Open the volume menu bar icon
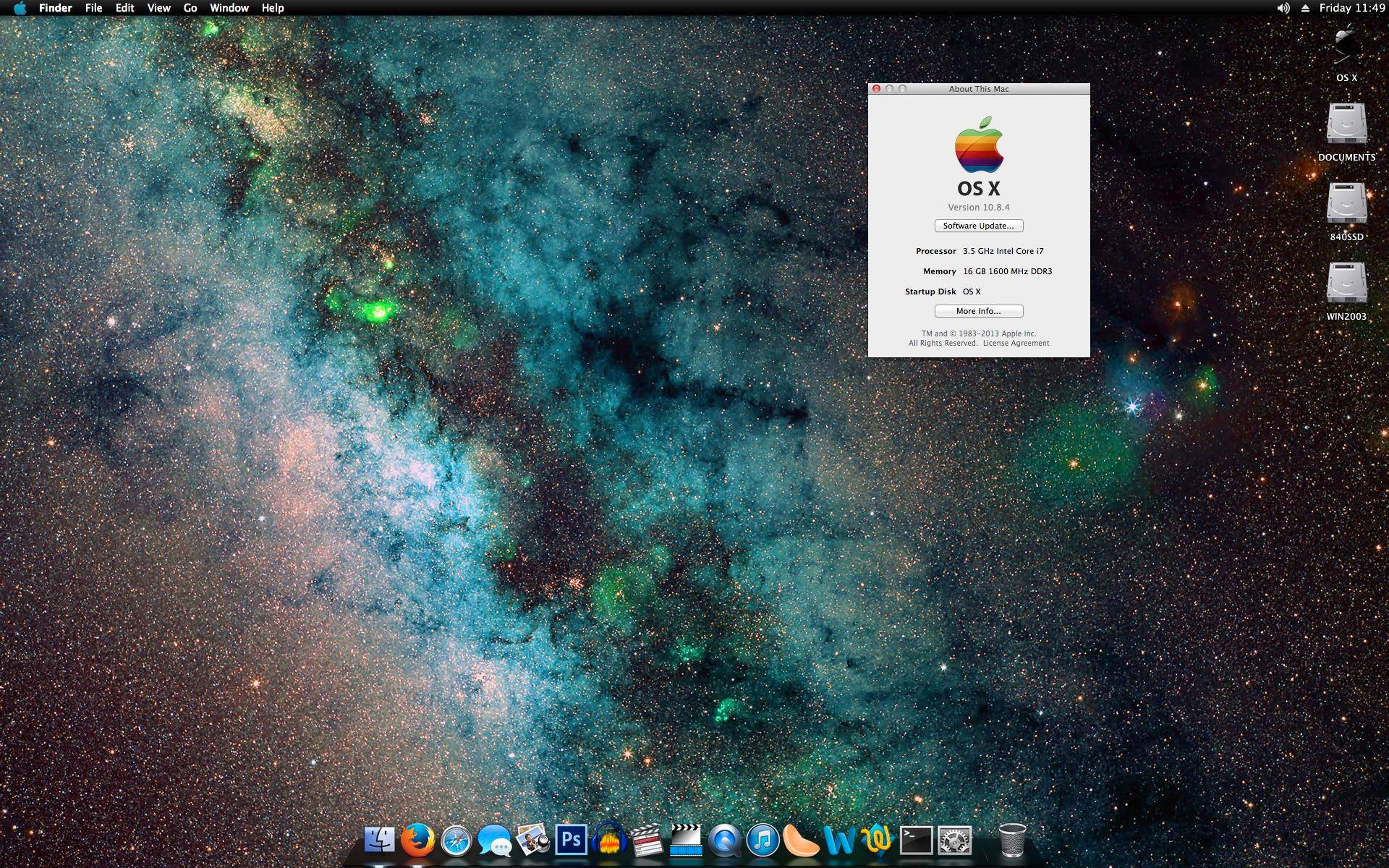This screenshot has width=1389, height=868. point(1283,8)
